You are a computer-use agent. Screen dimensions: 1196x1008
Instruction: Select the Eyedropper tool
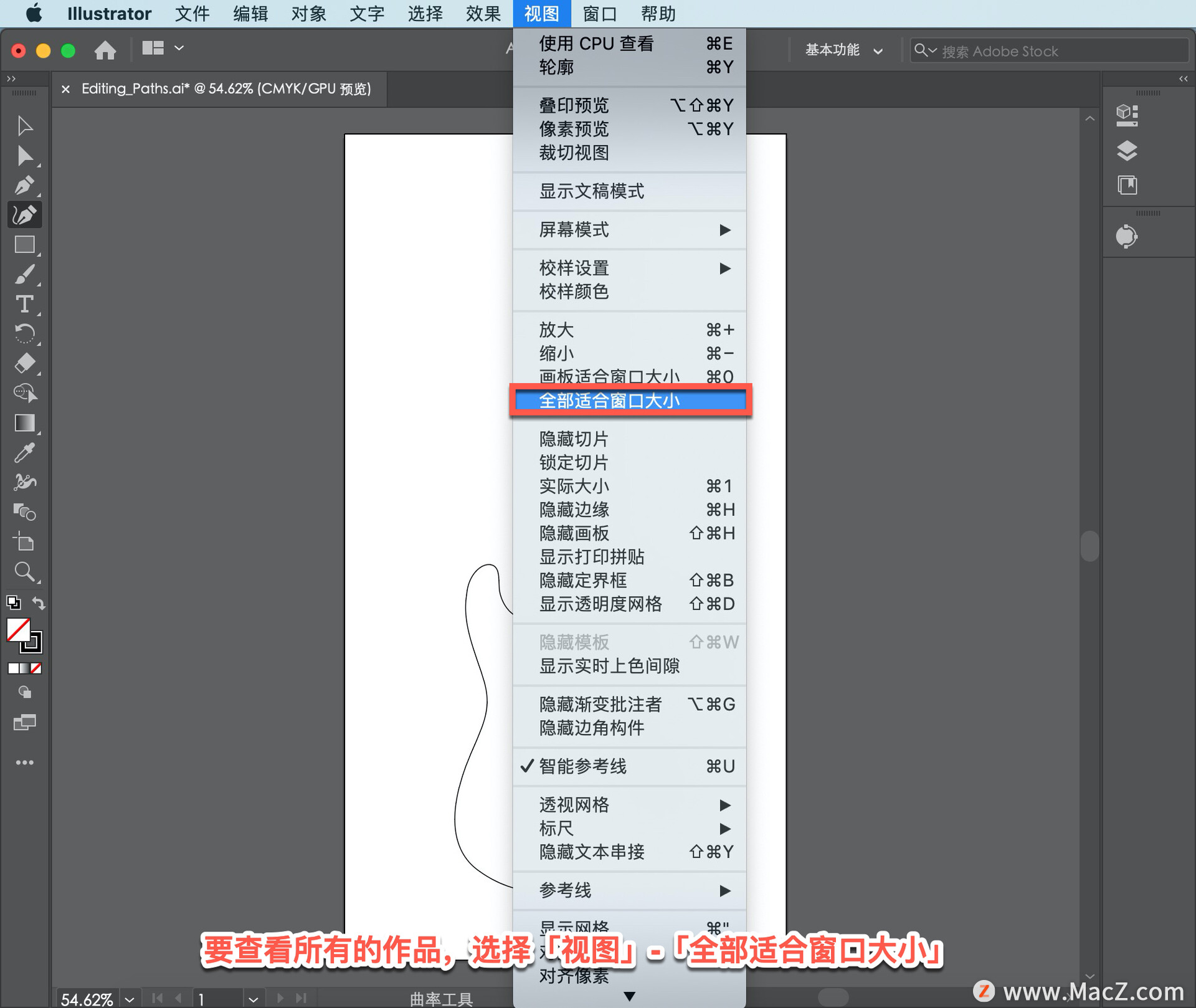tap(24, 453)
